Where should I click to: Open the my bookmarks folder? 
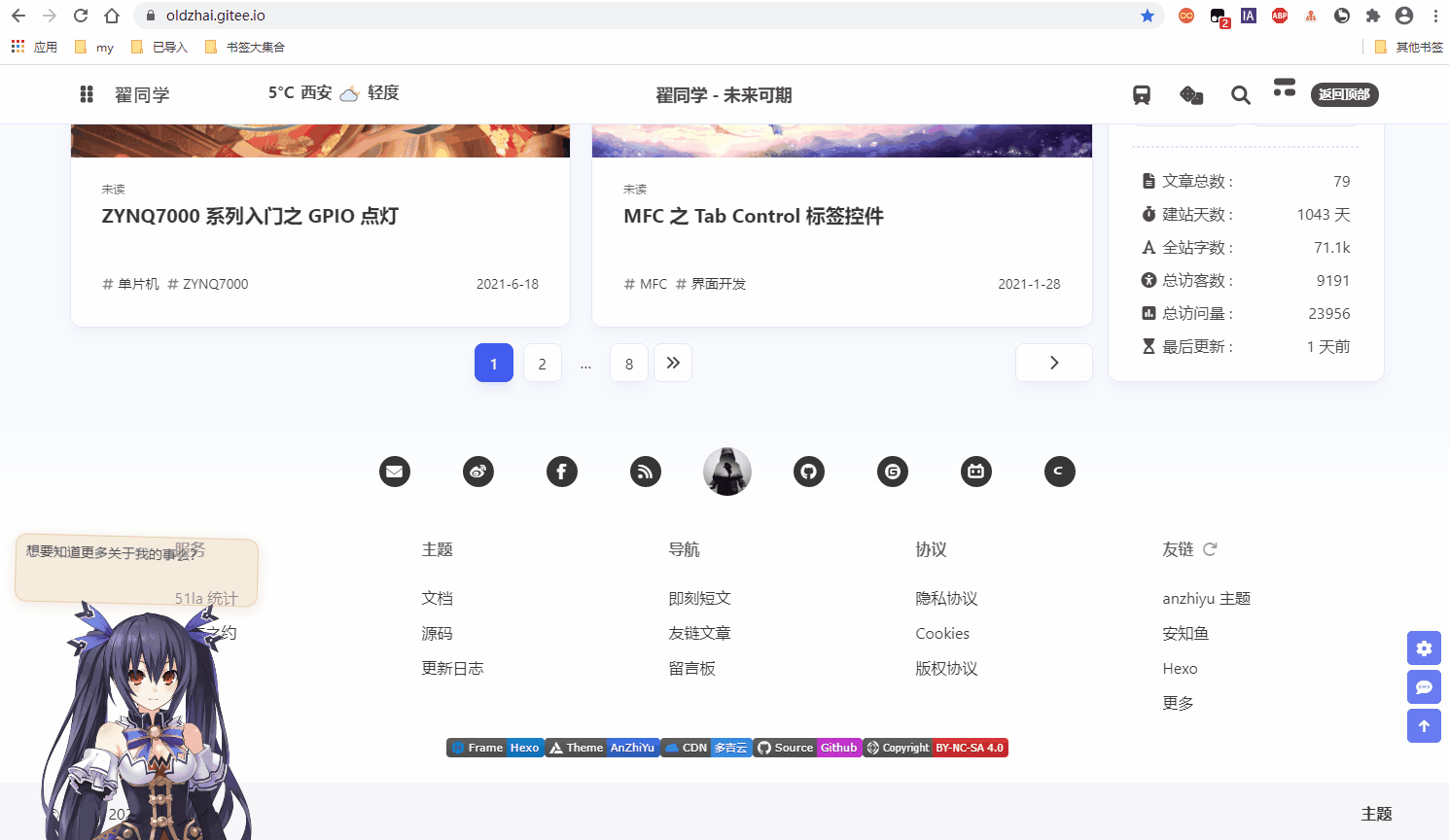(x=94, y=47)
